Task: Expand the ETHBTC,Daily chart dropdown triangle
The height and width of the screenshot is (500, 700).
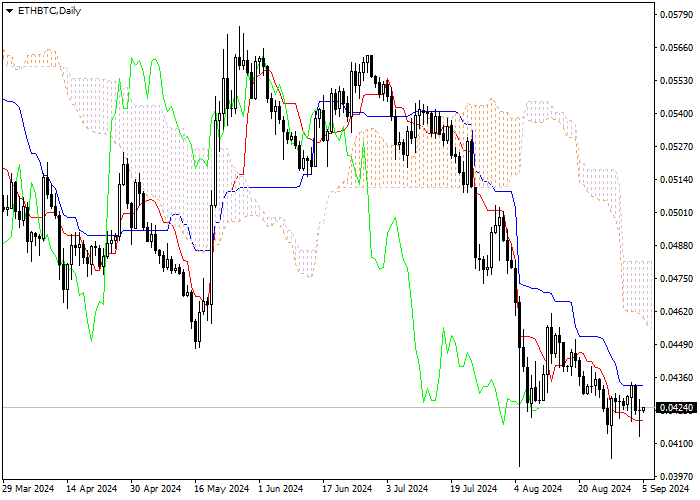Action: pyautogui.click(x=9, y=11)
